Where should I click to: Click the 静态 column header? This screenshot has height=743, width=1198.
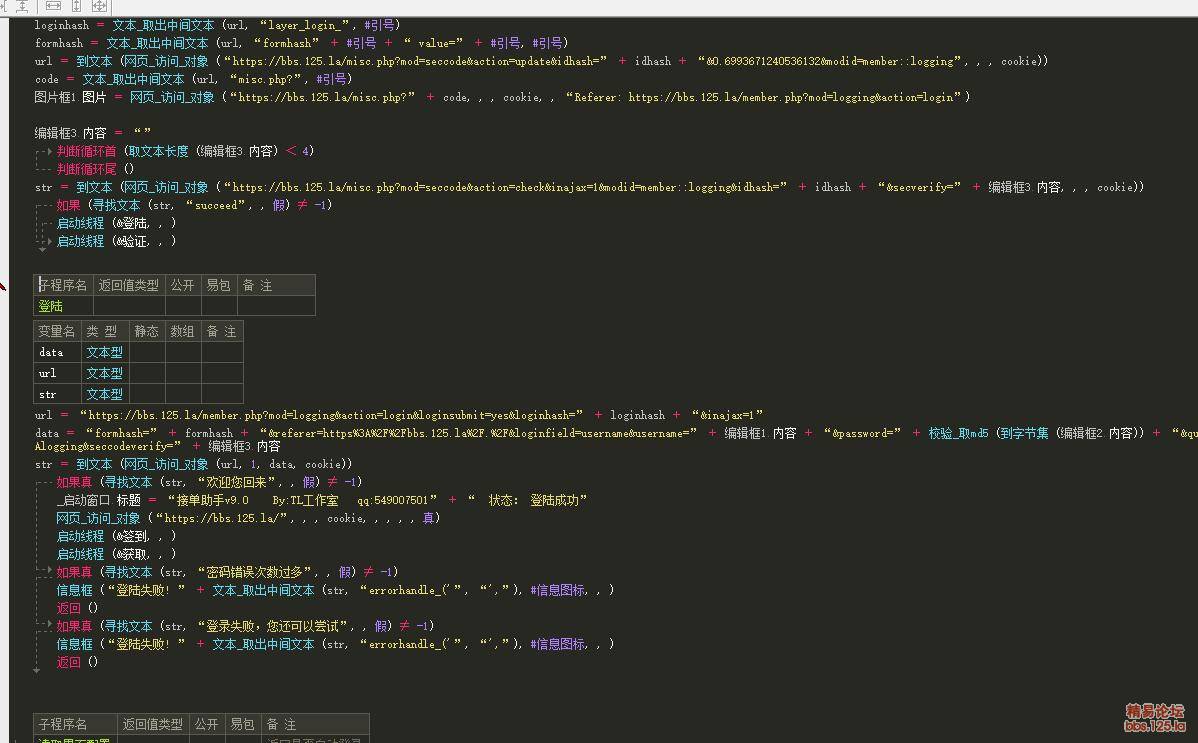coord(147,331)
